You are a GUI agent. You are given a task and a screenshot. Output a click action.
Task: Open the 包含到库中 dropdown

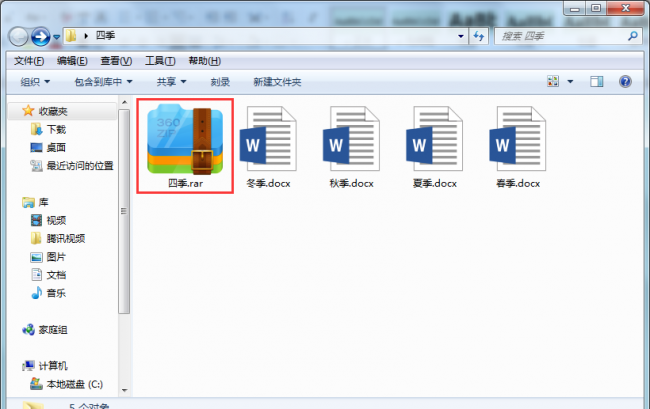click(x=103, y=82)
